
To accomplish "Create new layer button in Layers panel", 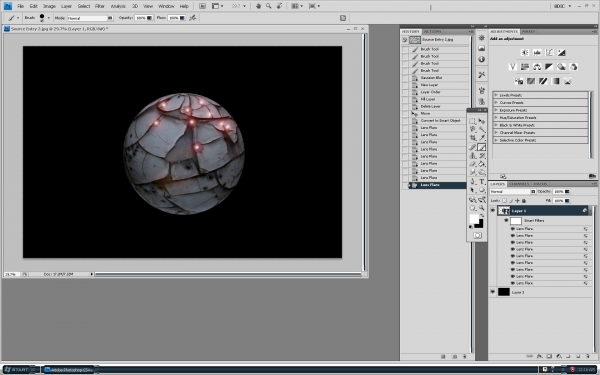I will pos(578,356).
